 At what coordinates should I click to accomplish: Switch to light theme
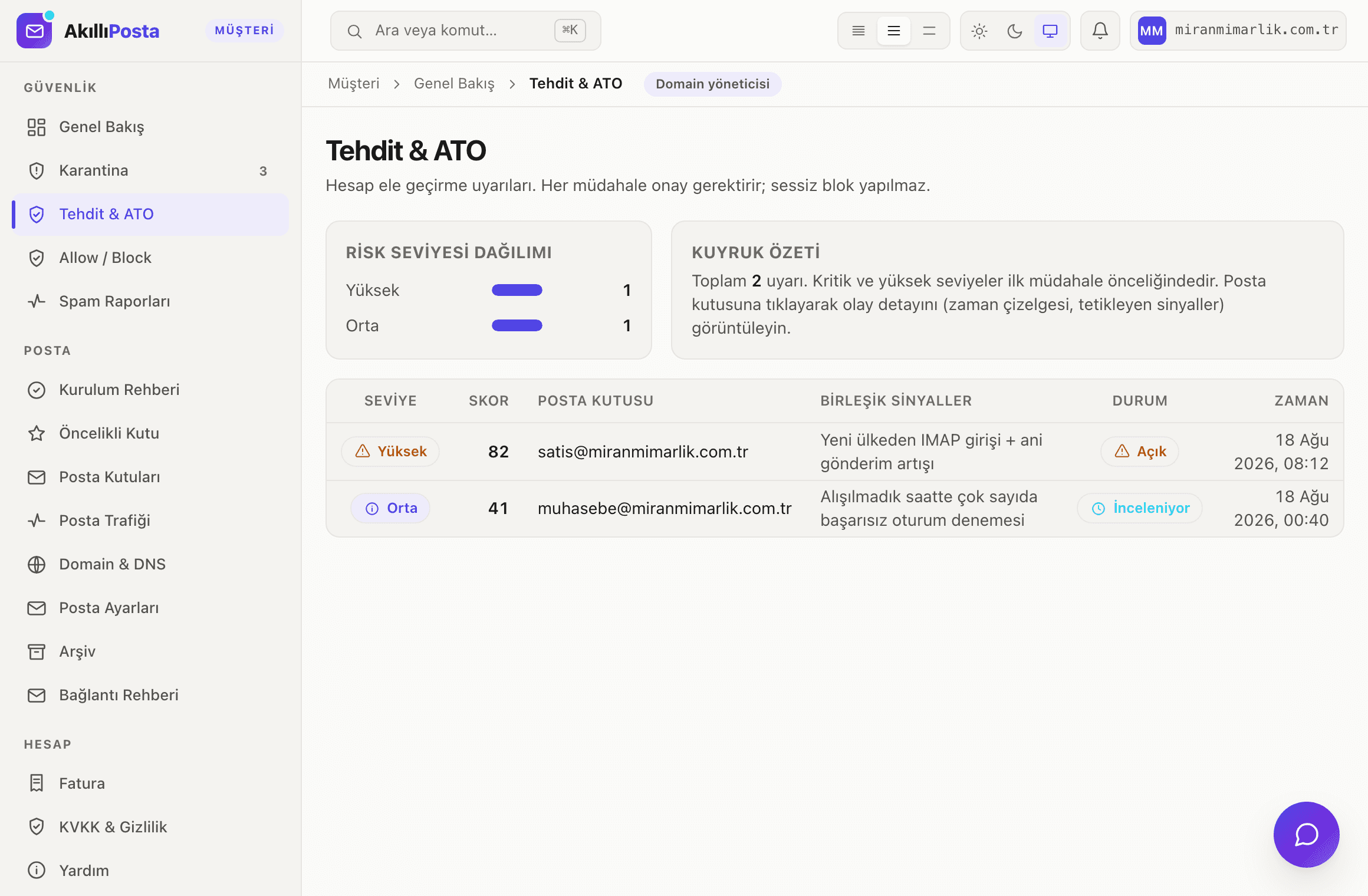(x=979, y=31)
